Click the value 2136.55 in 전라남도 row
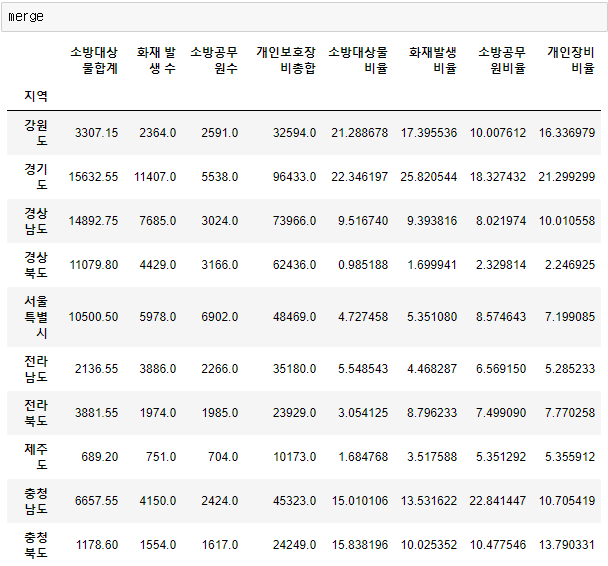Image resolution: width=608 pixels, height=566 pixels. [x=97, y=369]
